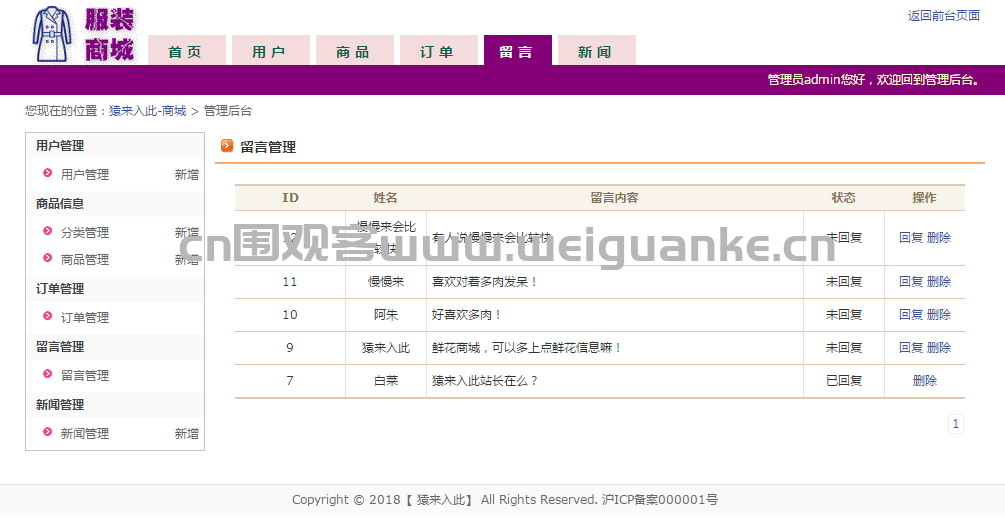Click the pink bullet icon next to 商品管理

pos(47,258)
